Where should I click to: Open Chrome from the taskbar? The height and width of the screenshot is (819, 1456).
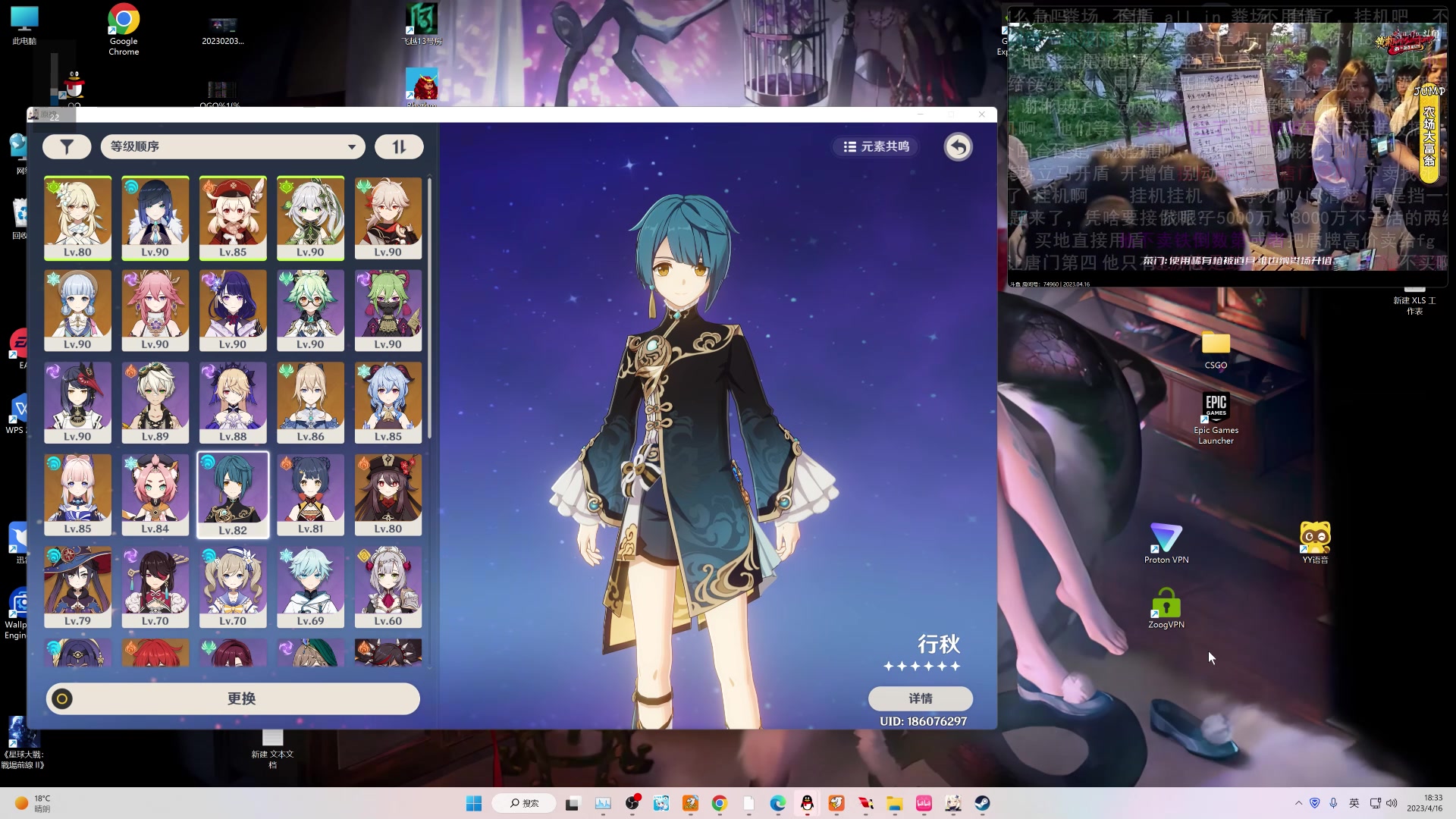point(720,803)
